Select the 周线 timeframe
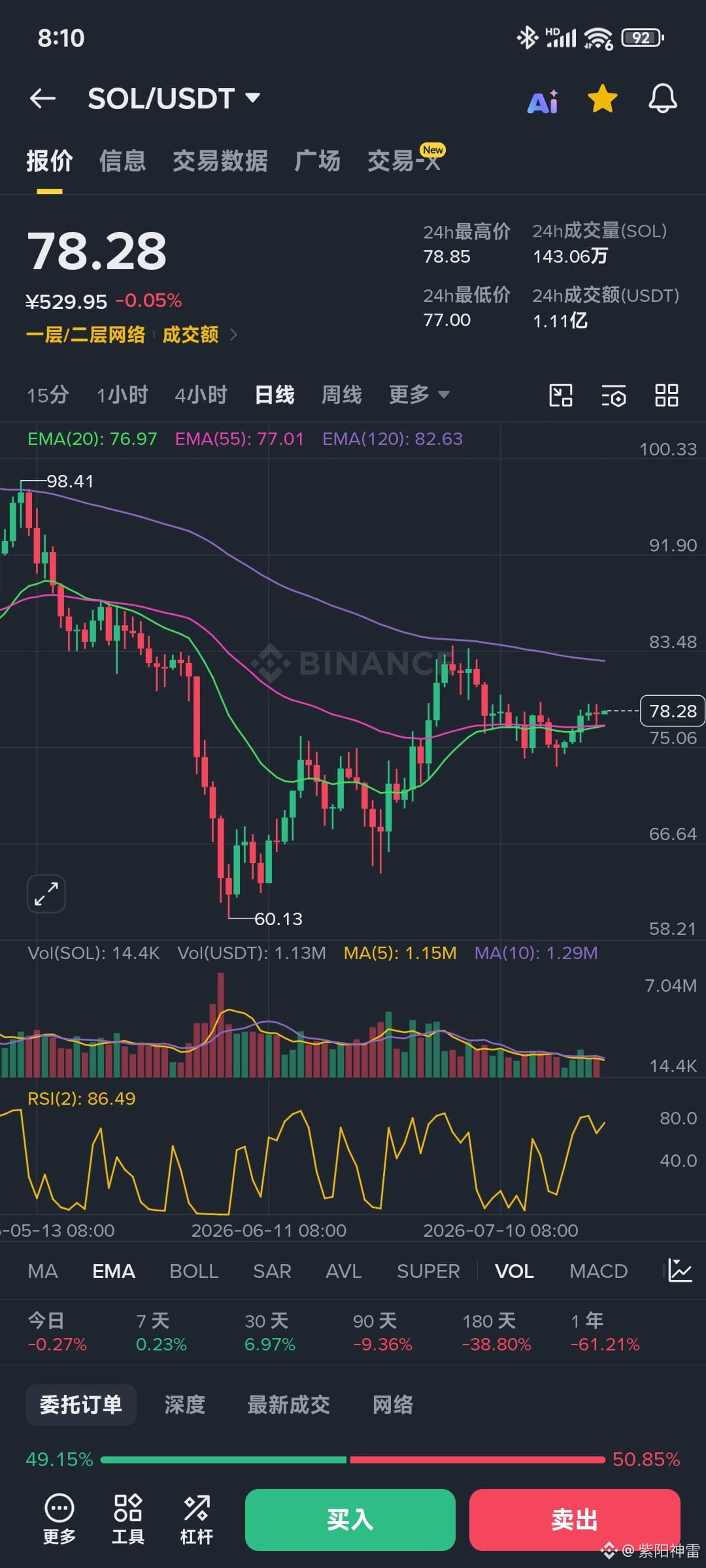This screenshot has height=1568, width=706. coord(341,395)
